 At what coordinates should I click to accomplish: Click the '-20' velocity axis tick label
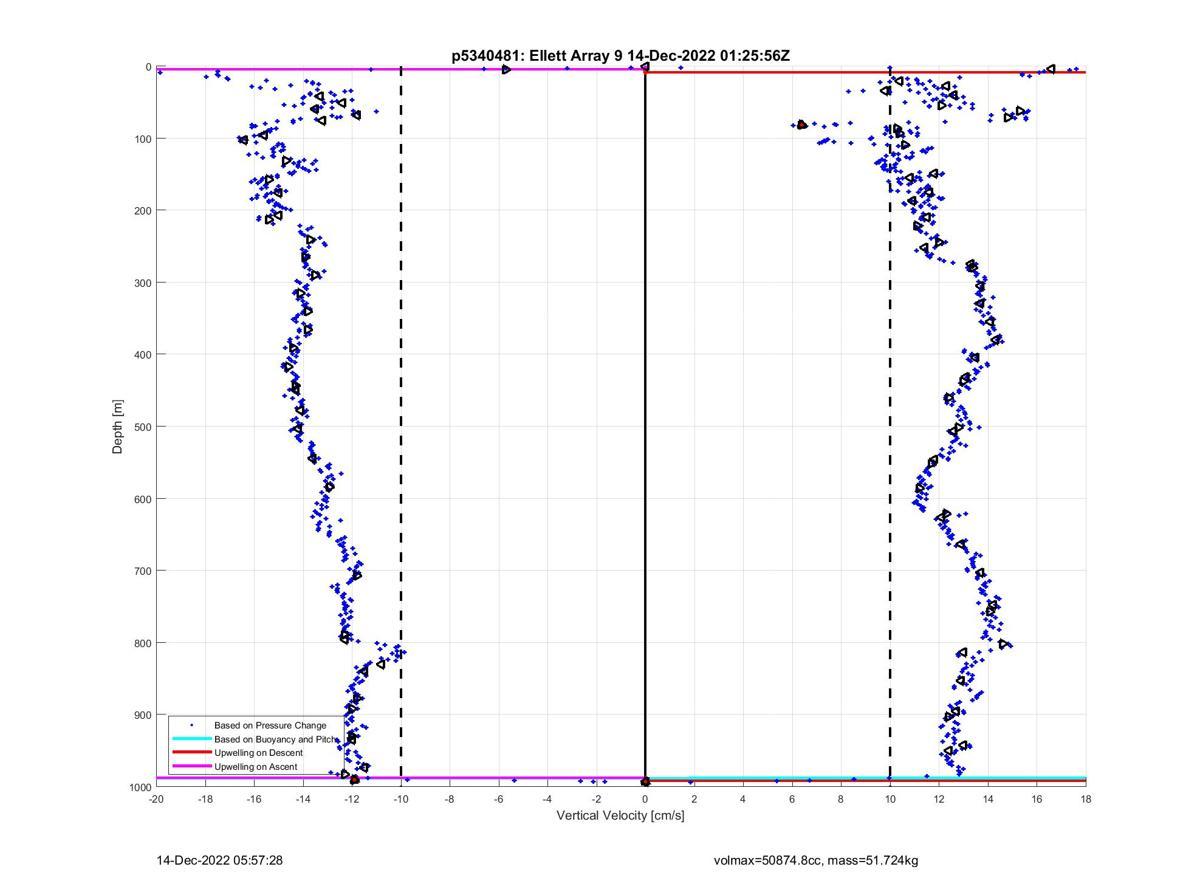tap(156, 799)
